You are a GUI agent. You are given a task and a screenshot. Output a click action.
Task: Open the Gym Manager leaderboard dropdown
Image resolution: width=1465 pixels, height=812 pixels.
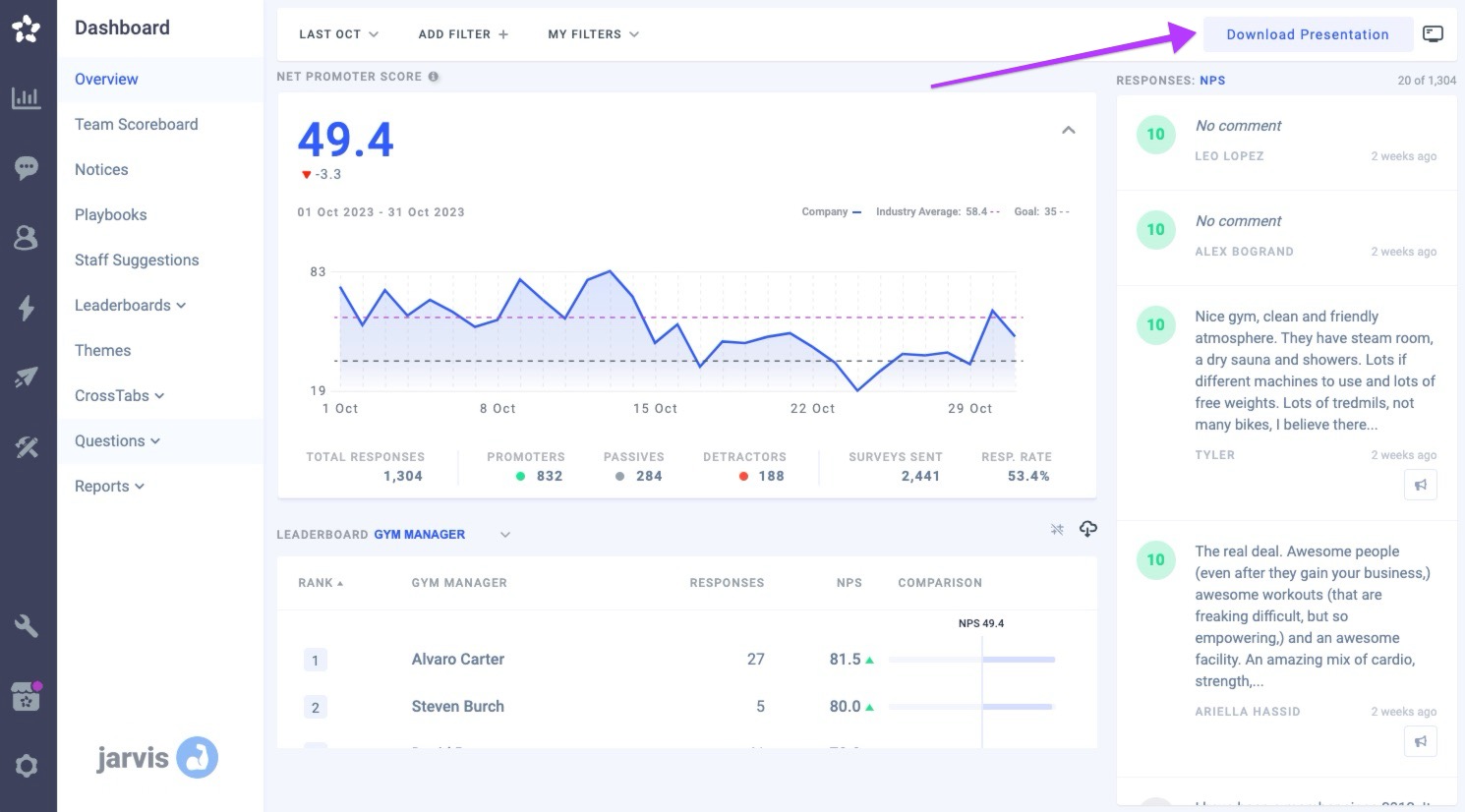coord(505,535)
